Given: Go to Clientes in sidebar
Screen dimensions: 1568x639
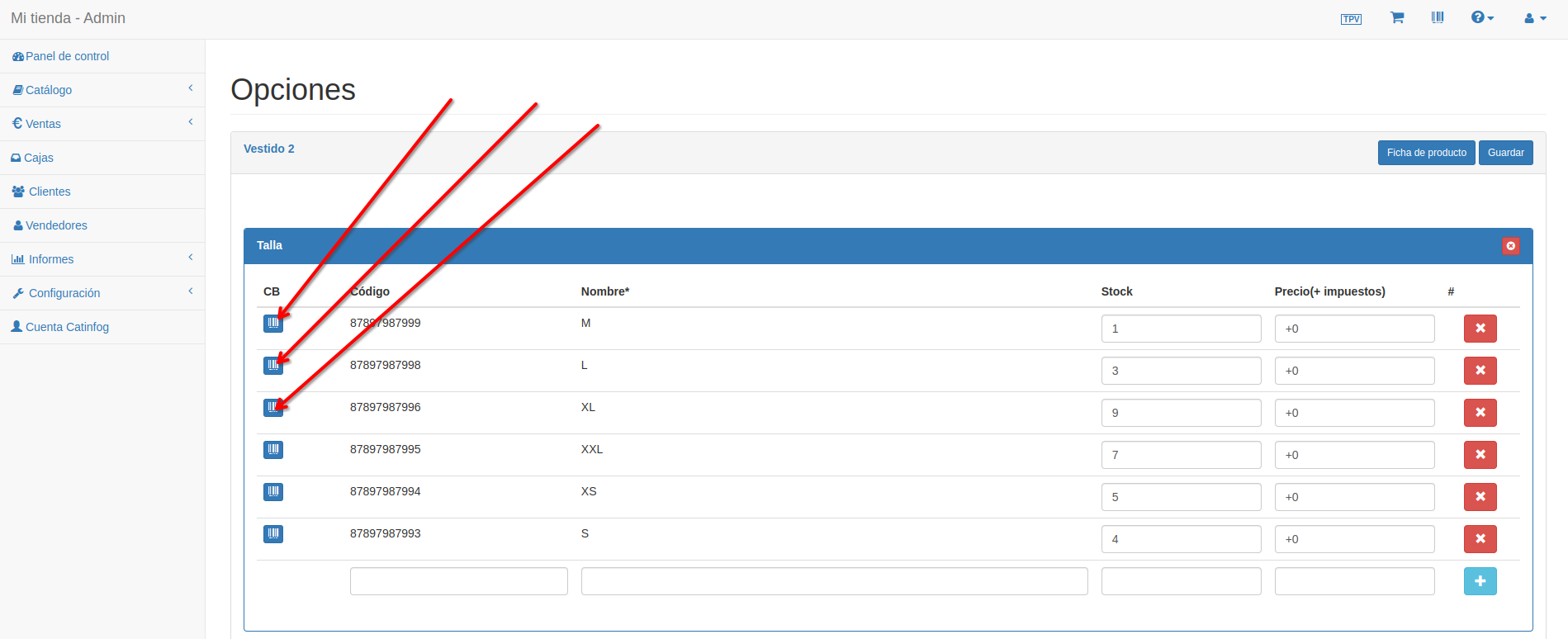Looking at the screenshot, I should tap(50, 192).
